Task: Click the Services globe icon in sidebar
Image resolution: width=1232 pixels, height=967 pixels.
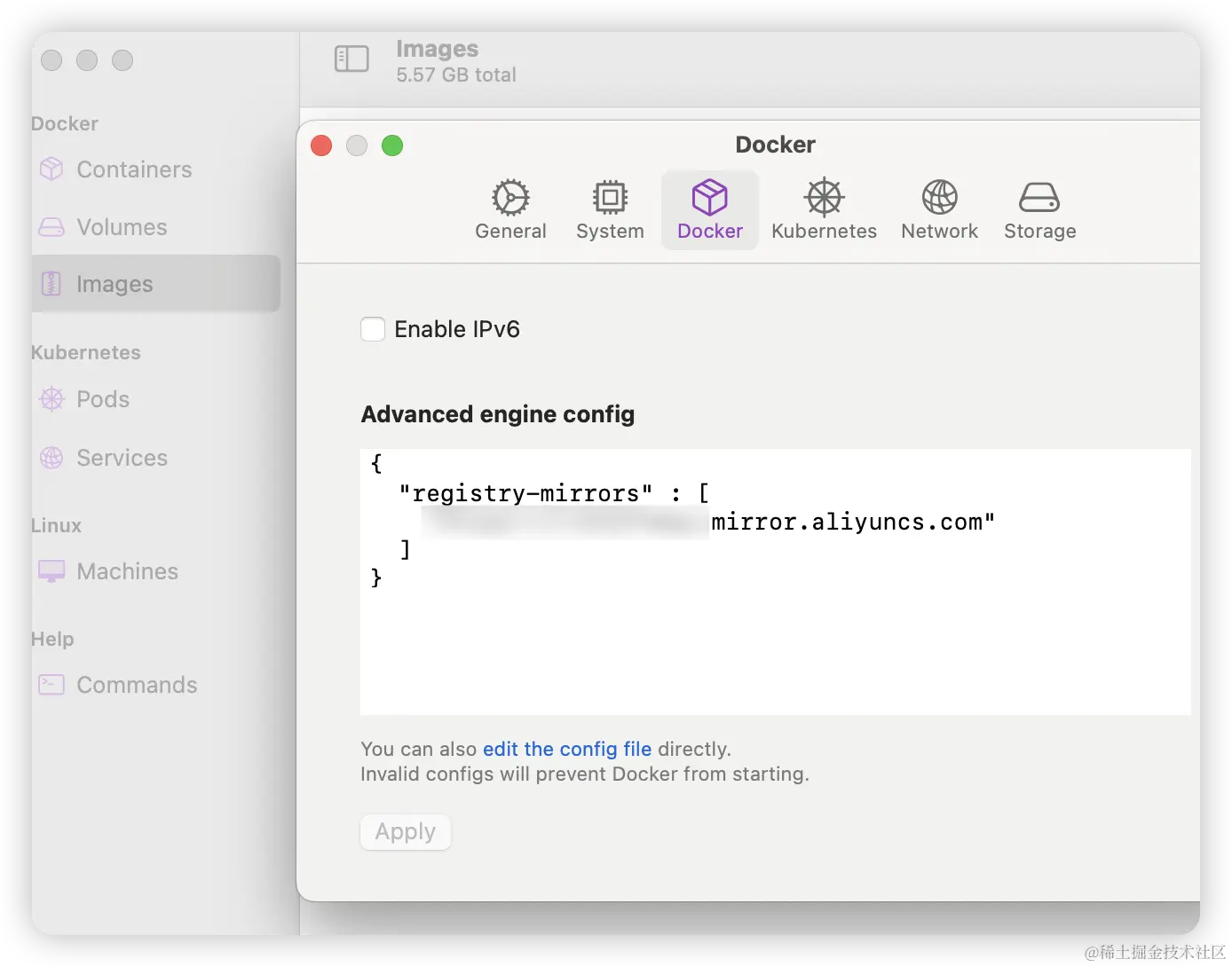Action: pos(51,458)
